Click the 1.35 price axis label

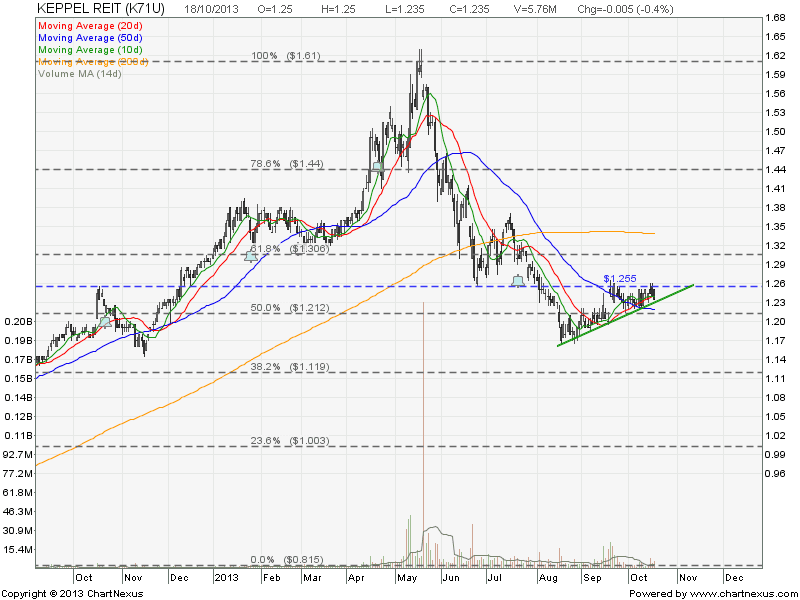tap(776, 227)
